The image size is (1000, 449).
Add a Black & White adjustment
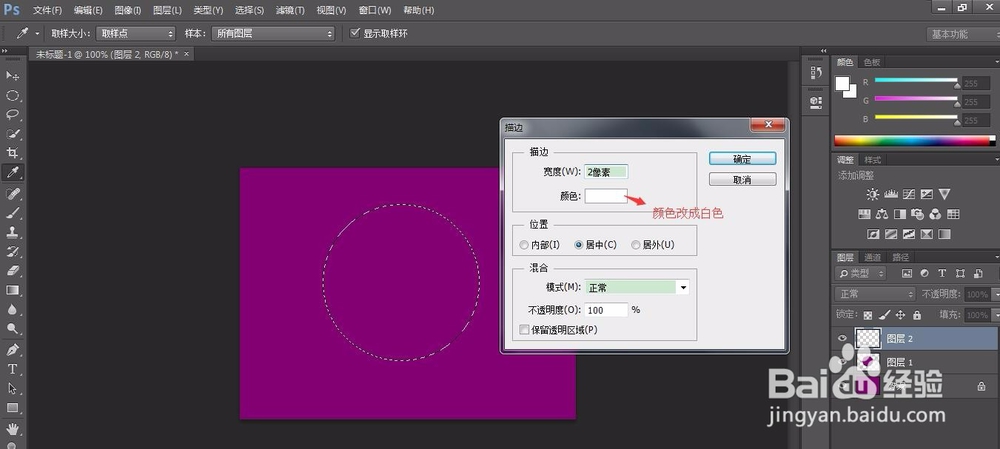tap(900, 214)
